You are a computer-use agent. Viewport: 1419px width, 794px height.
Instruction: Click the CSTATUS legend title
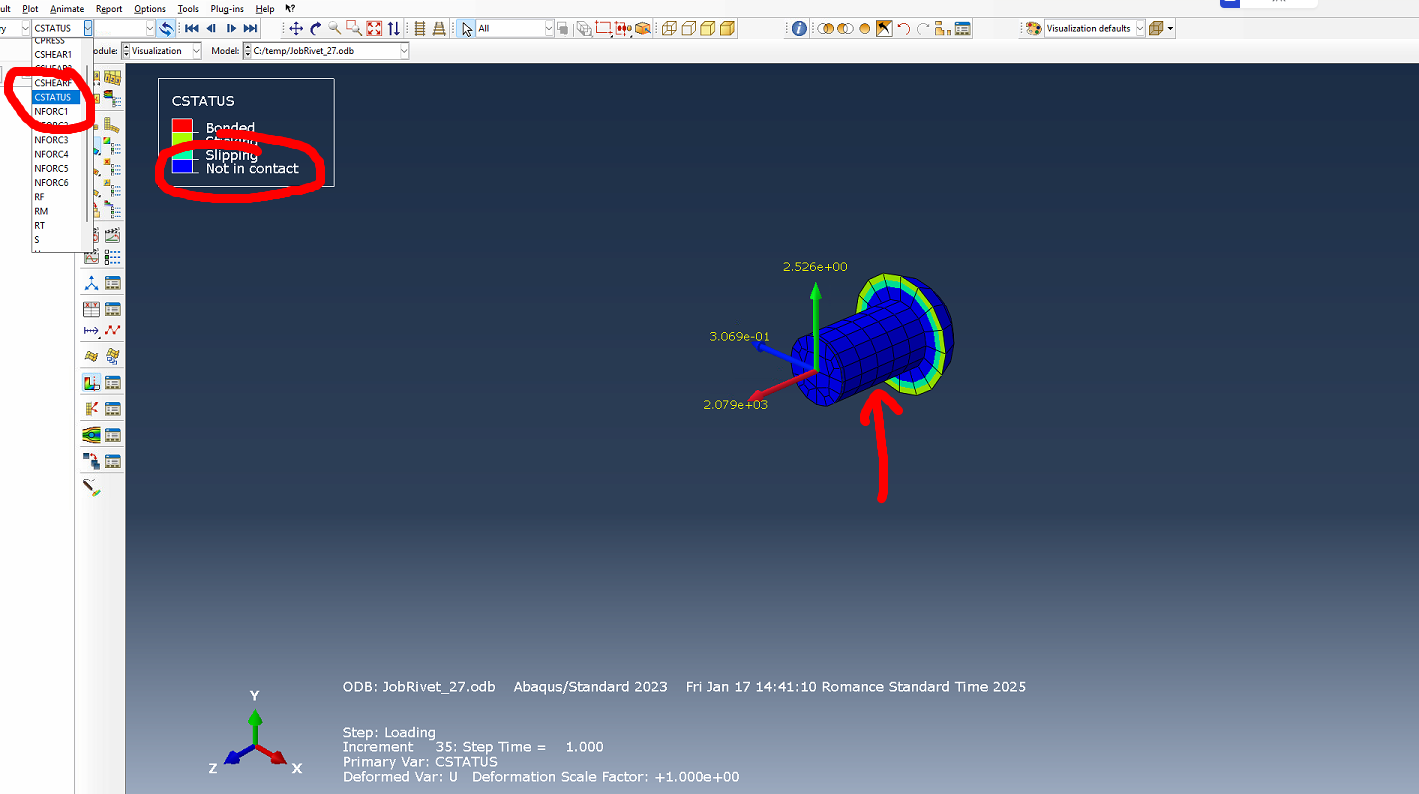pos(203,101)
